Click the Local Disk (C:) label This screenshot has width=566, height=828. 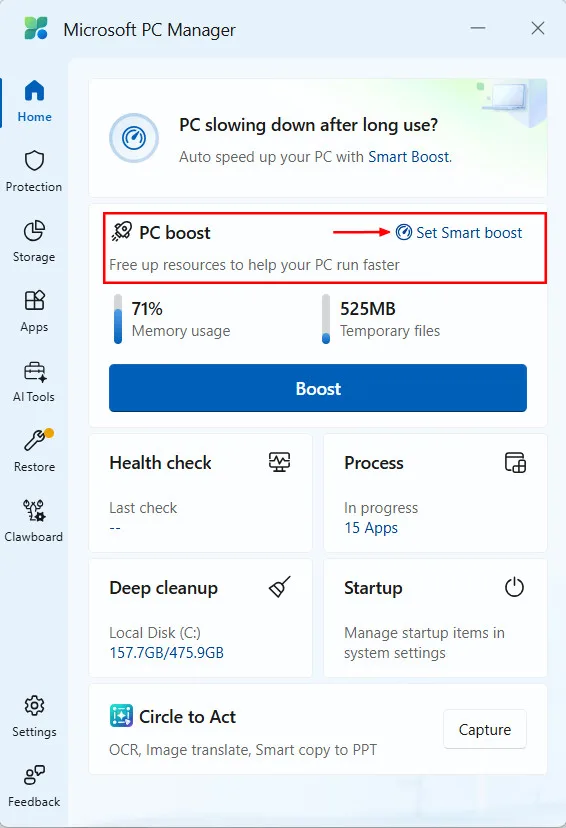pyautogui.click(x=155, y=633)
